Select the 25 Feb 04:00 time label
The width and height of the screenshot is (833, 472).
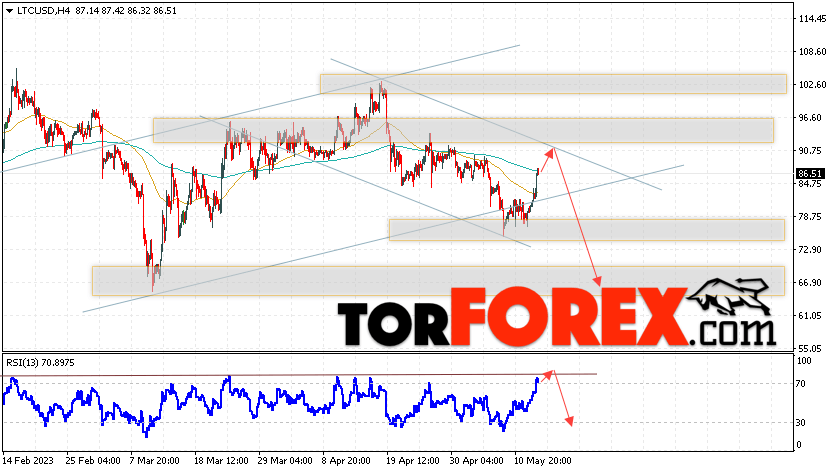(93, 461)
